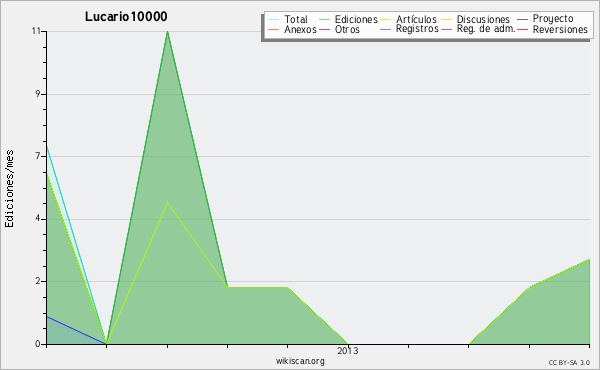Click the 'Anexos' legend label
Viewport: 600px width, 370px height.
300,29
